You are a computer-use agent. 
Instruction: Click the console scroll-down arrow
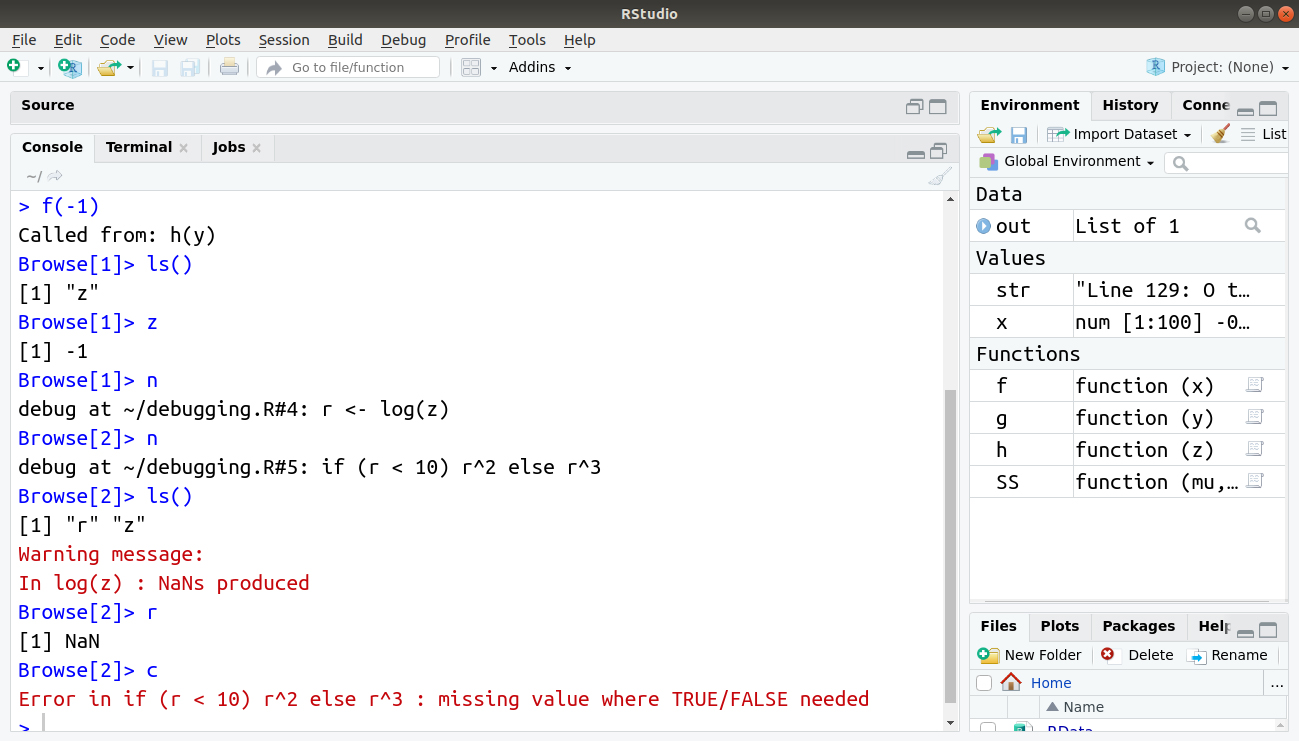point(950,723)
